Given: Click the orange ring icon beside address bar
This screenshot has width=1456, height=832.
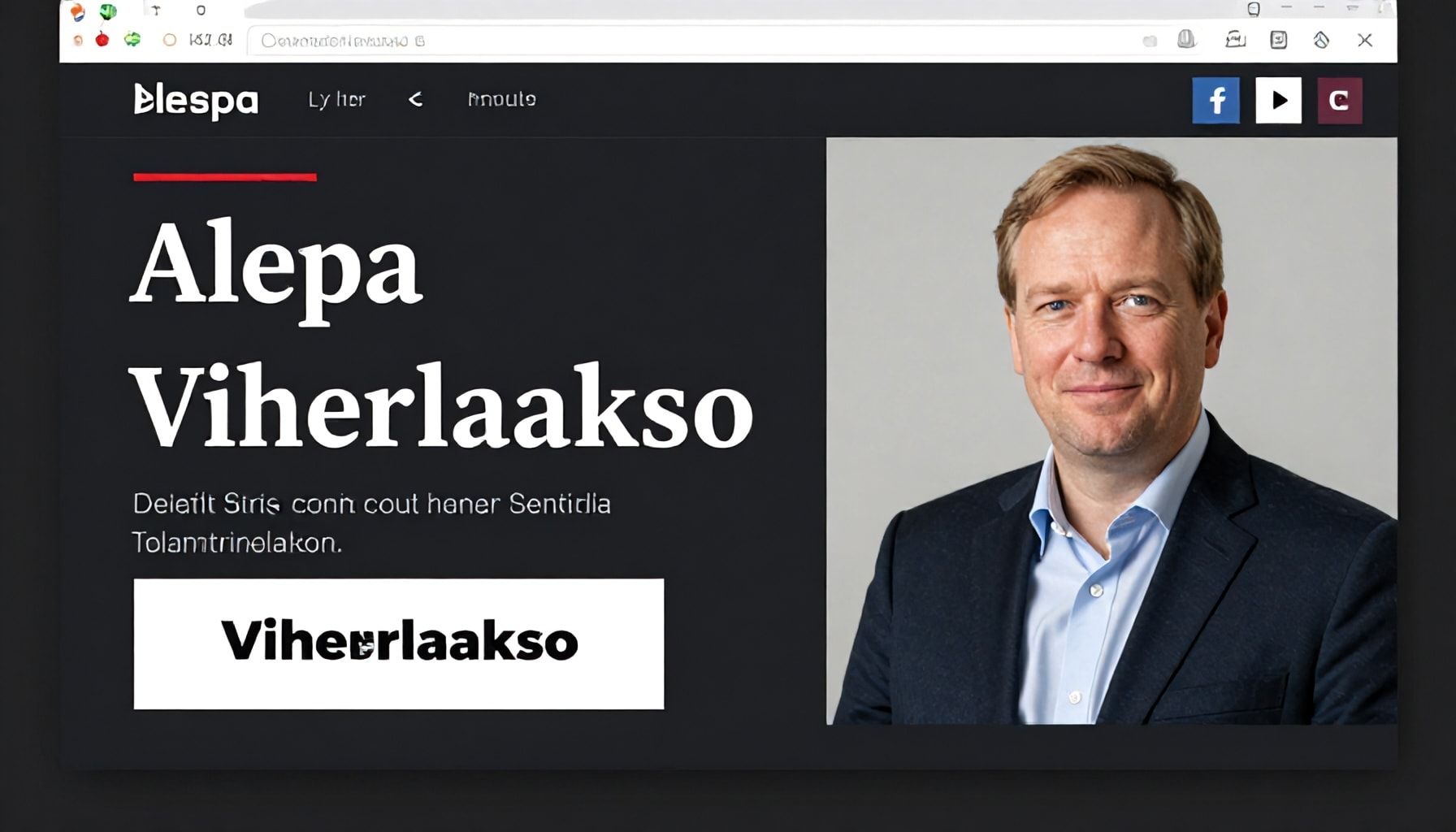Looking at the screenshot, I should (169, 40).
